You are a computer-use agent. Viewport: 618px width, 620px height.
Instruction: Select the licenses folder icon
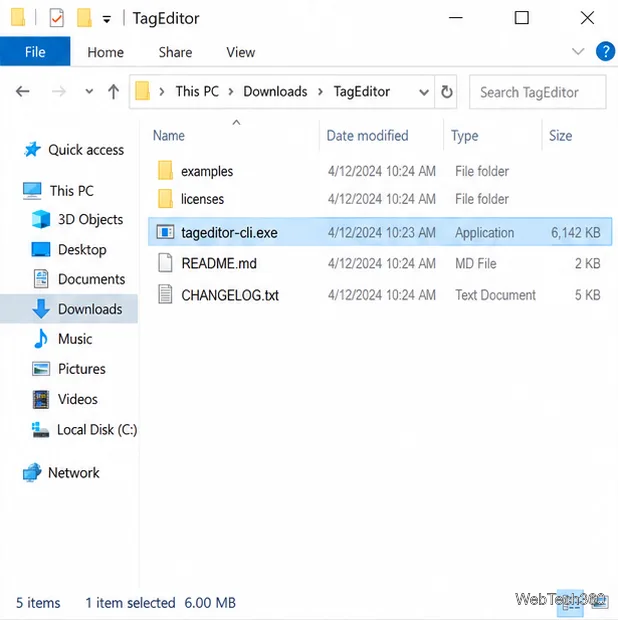click(165, 198)
